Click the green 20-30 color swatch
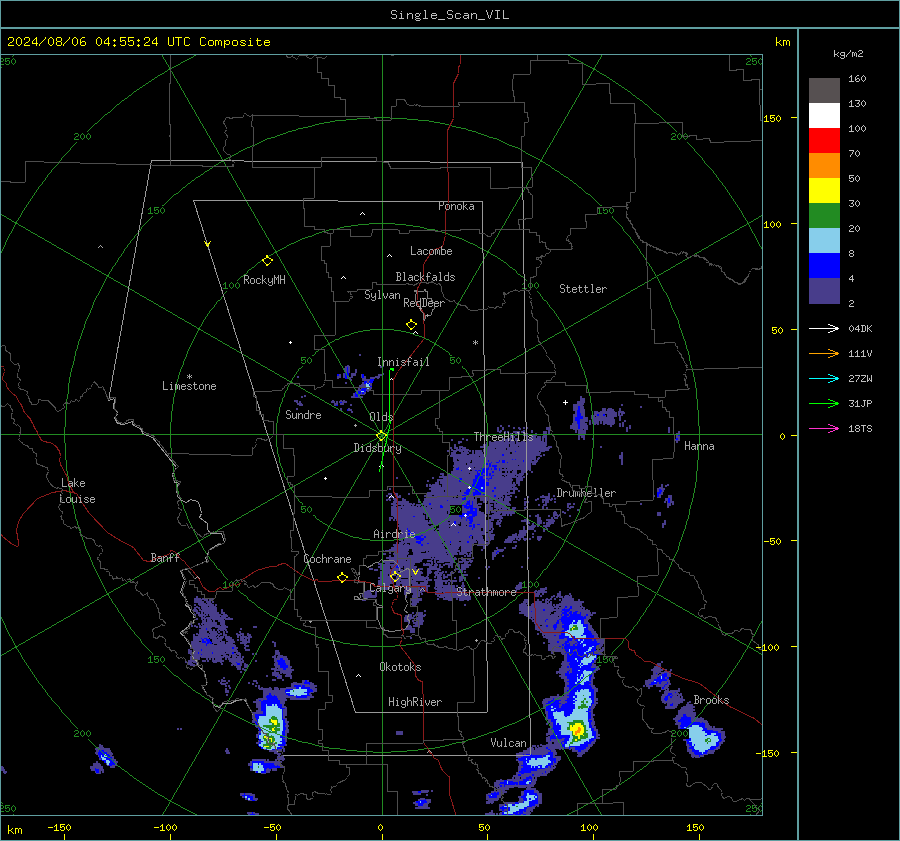This screenshot has height=841, width=900. click(x=824, y=216)
